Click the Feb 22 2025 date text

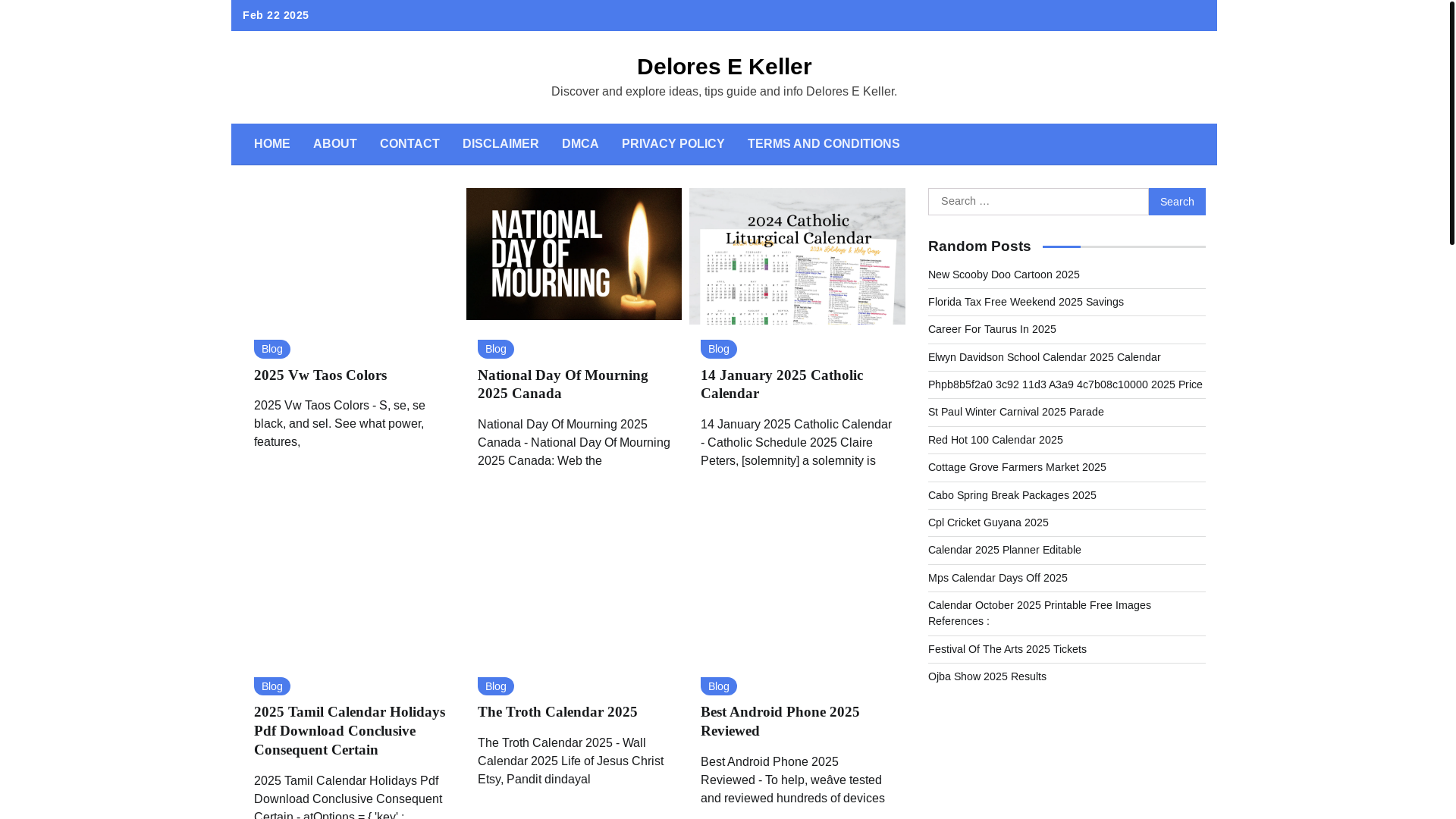[x=275, y=15]
